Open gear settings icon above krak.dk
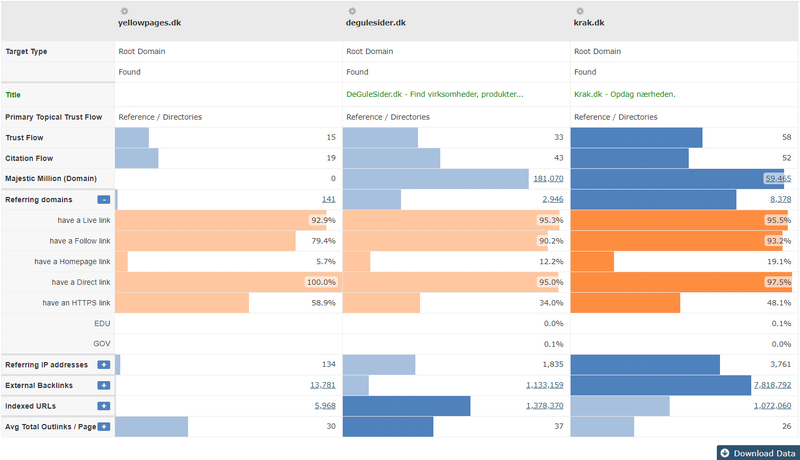The width and height of the screenshot is (800, 460). click(580, 11)
